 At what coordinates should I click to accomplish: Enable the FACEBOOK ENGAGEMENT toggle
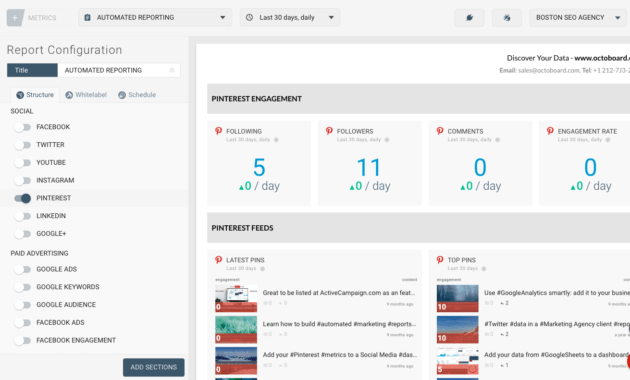pos(22,340)
